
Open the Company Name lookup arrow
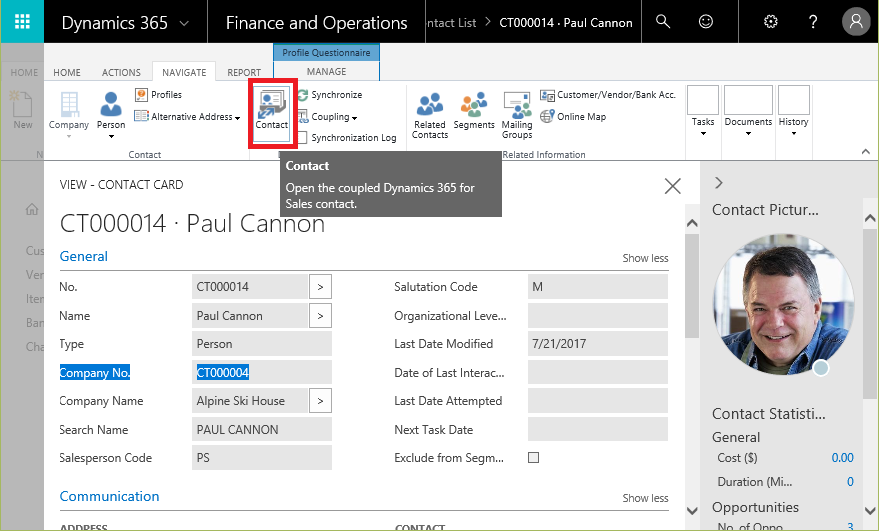tap(320, 401)
